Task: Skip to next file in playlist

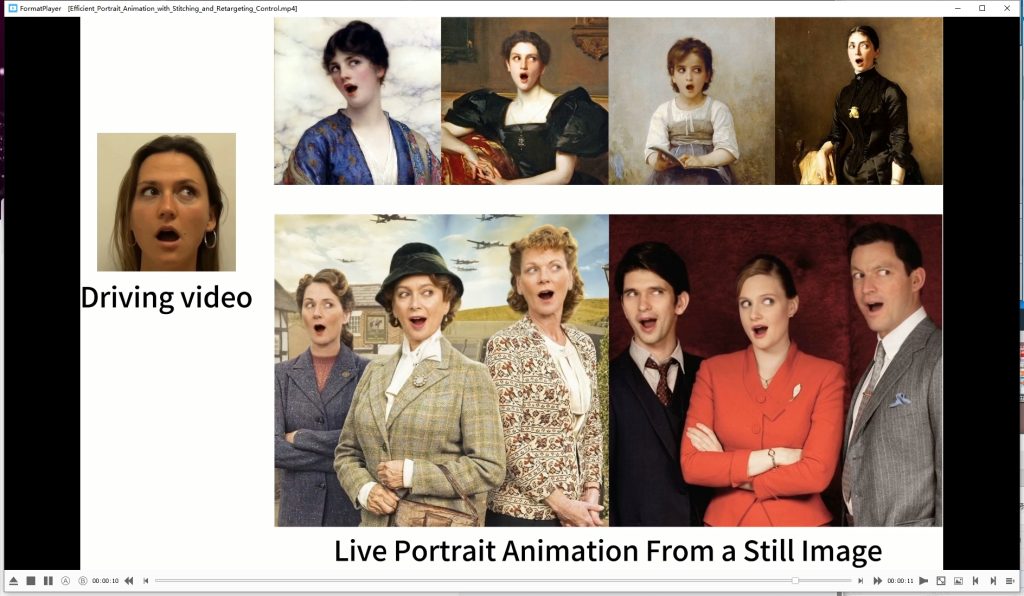Action: [992, 581]
